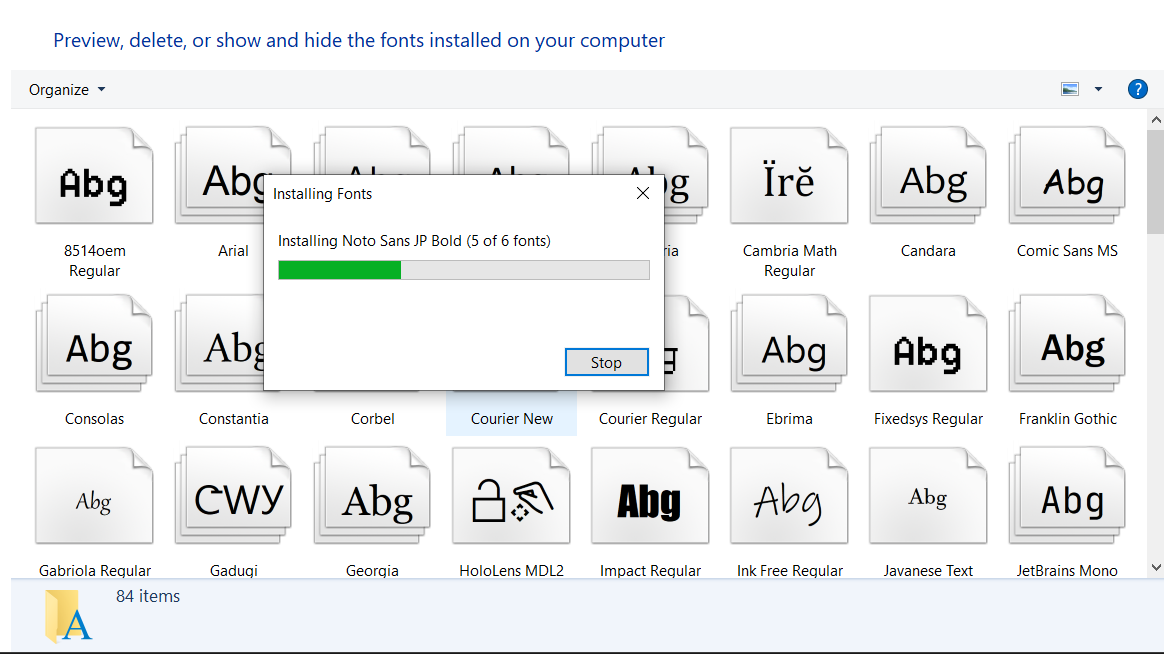The width and height of the screenshot is (1164, 654).
Task: Select the Corbel label
Action: (x=373, y=419)
